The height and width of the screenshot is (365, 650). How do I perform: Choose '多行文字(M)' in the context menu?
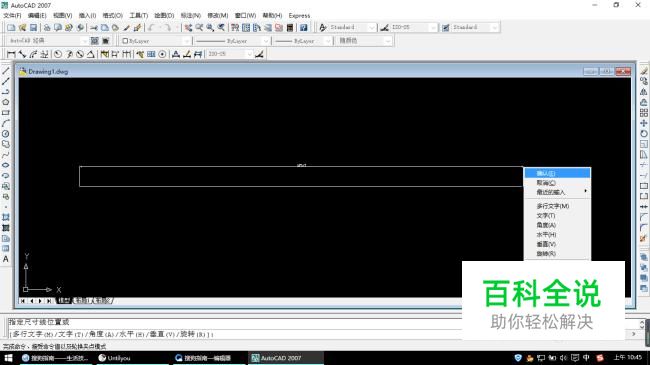click(x=558, y=206)
